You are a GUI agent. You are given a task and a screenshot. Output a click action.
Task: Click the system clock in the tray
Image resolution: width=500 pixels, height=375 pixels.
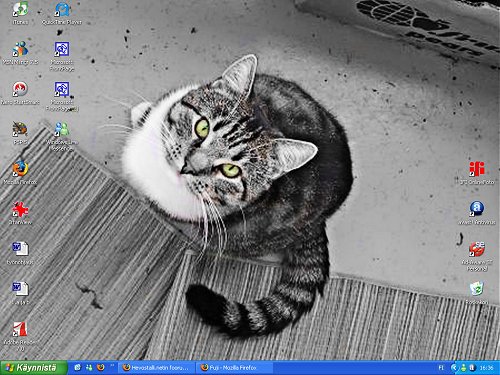(x=486, y=368)
